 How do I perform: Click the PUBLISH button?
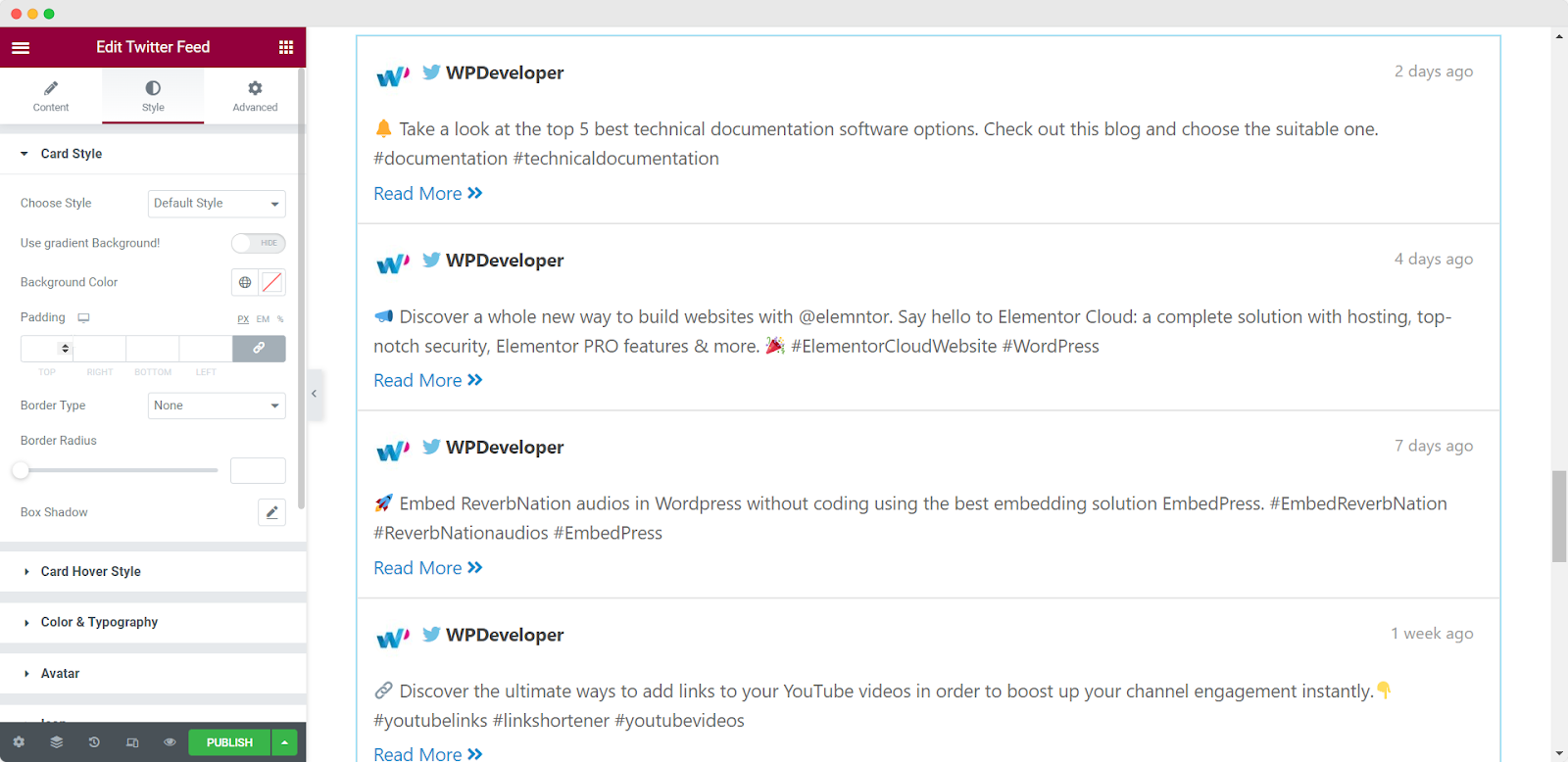pyautogui.click(x=229, y=742)
